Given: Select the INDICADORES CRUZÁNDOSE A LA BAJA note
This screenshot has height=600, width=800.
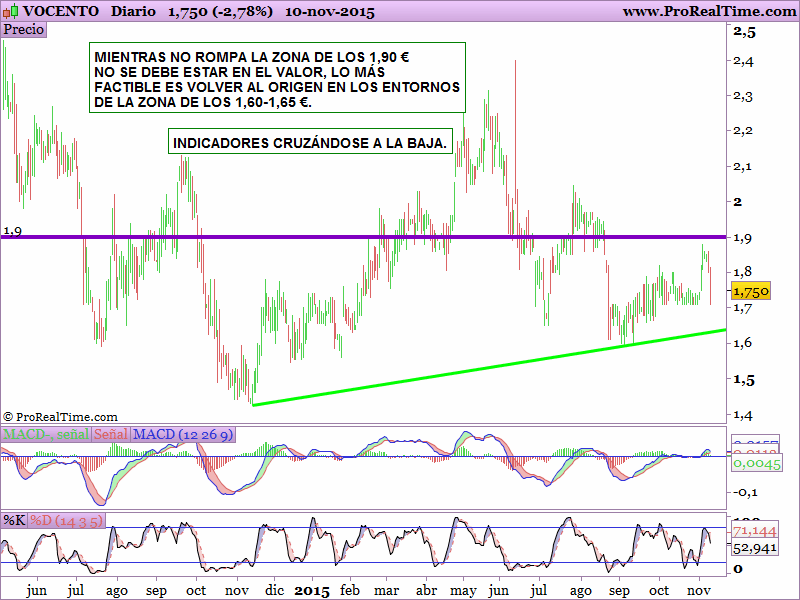Looking at the screenshot, I should [310, 141].
